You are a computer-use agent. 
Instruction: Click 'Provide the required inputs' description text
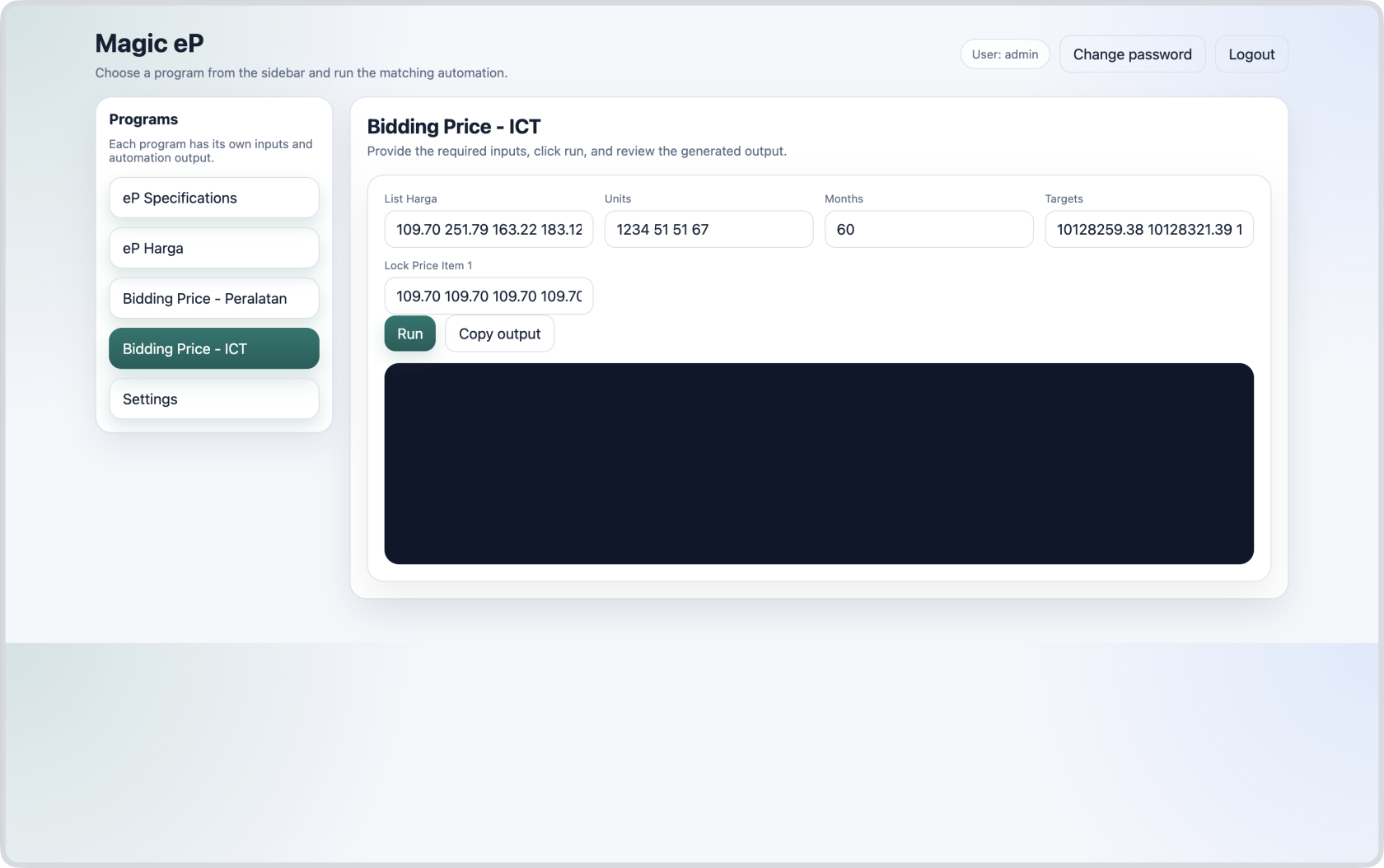pos(577,152)
